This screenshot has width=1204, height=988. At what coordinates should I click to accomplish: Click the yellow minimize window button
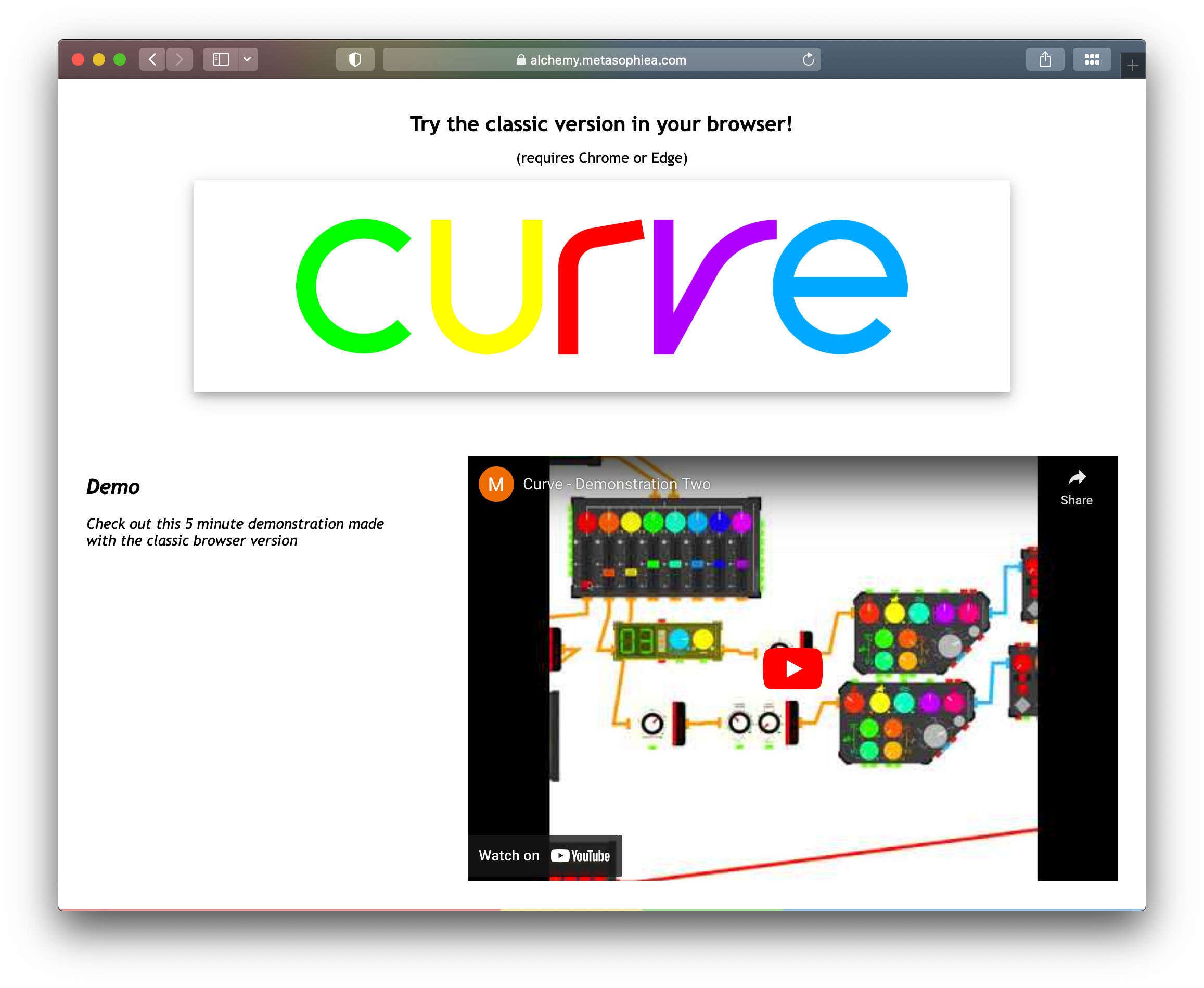pos(99,59)
